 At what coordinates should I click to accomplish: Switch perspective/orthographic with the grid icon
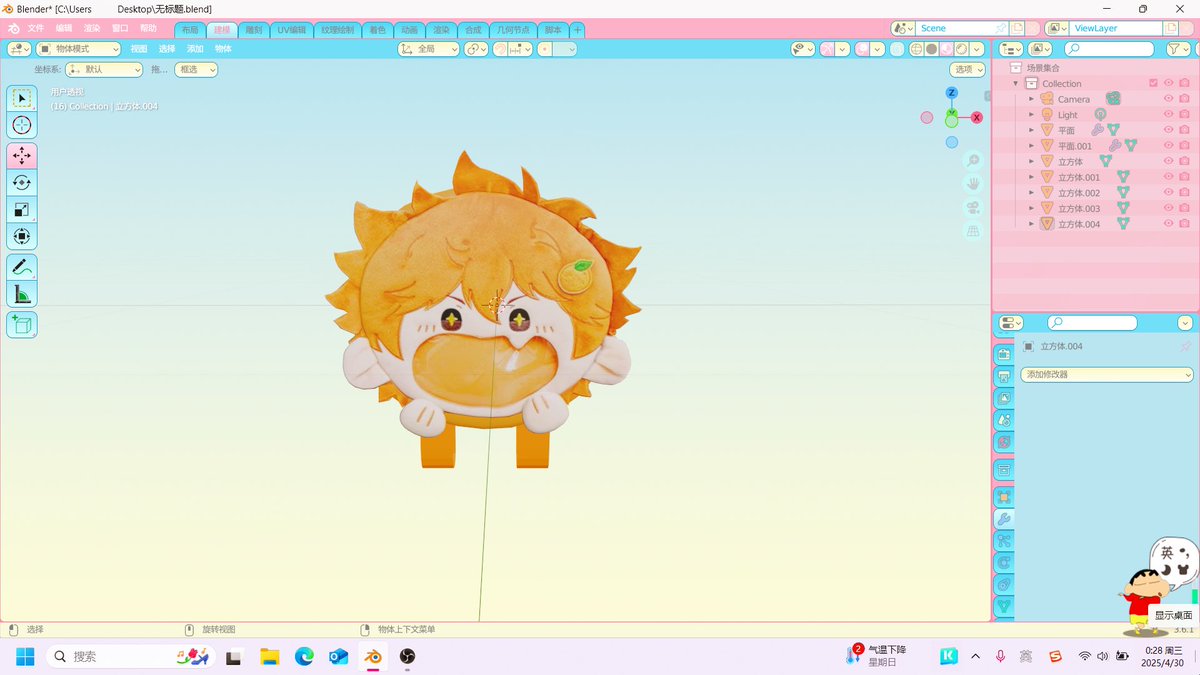coord(972,232)
